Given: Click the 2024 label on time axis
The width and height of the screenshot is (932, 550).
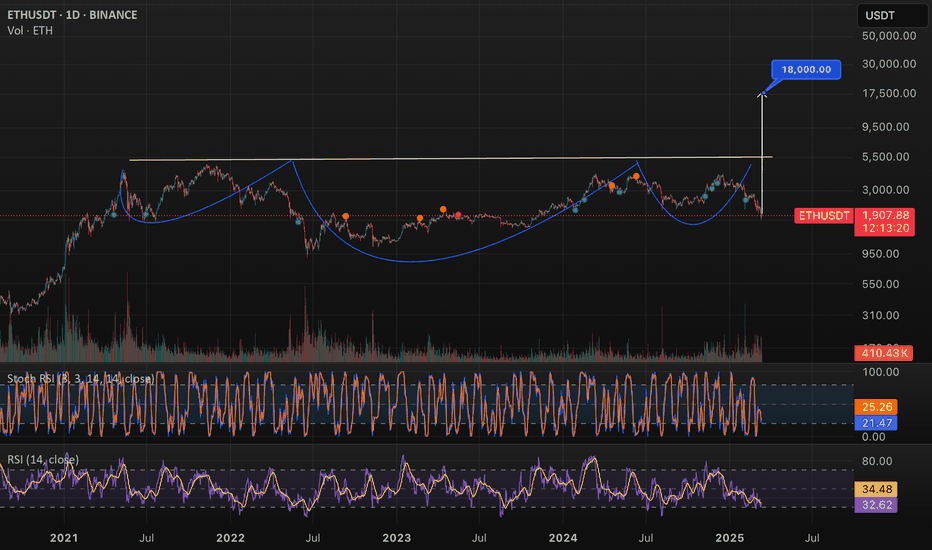Looking at the screenshot, I should click(563, 538).
